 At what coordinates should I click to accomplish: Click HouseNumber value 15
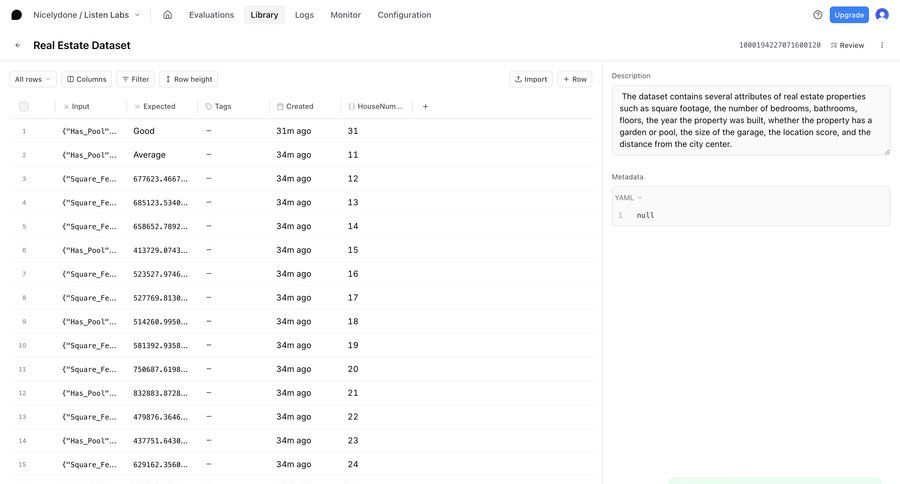pos(353,250)
